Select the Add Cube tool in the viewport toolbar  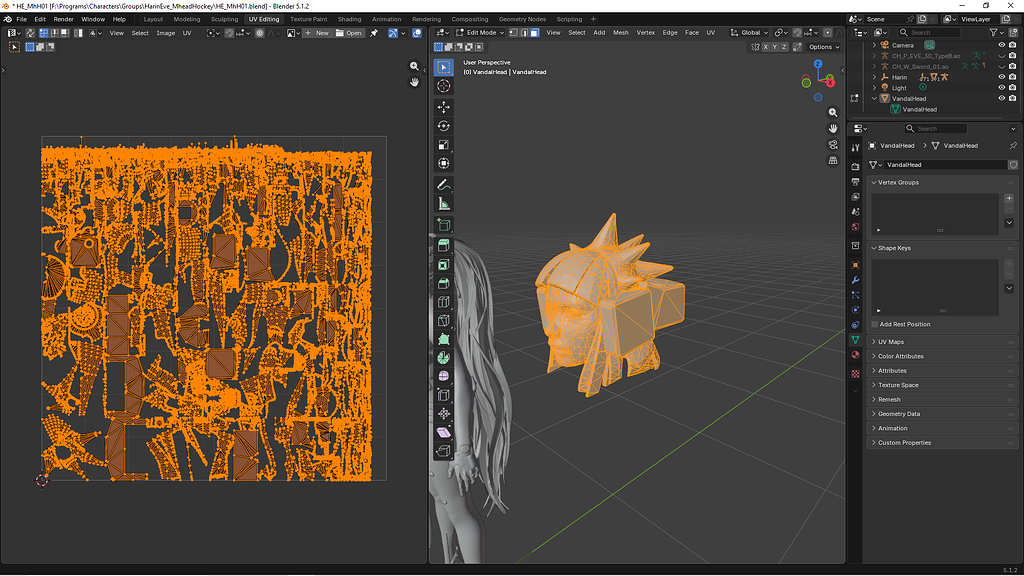pyautogui.click(x=443, y=225)
